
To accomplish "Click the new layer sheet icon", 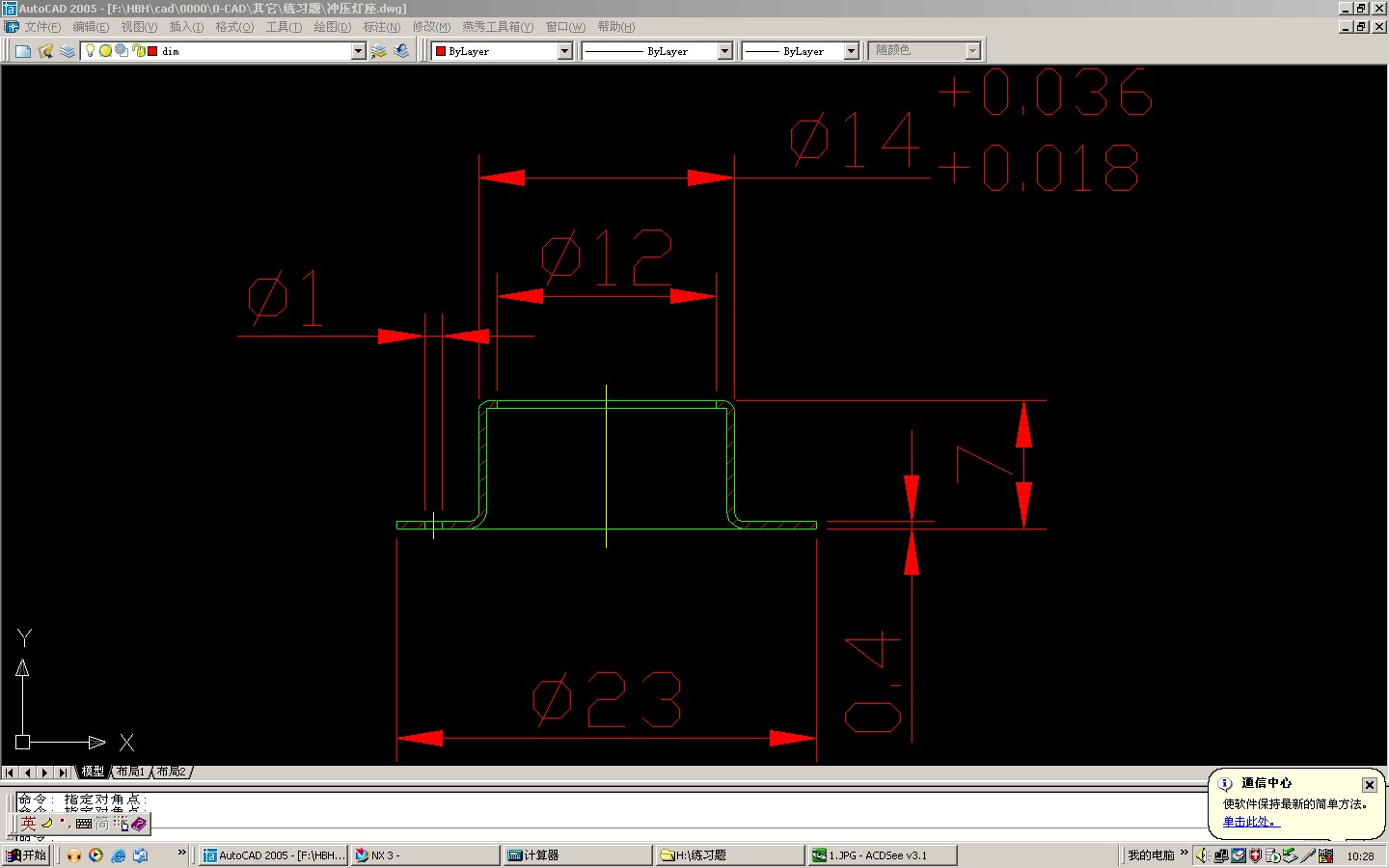I will (x=23, y=51).
